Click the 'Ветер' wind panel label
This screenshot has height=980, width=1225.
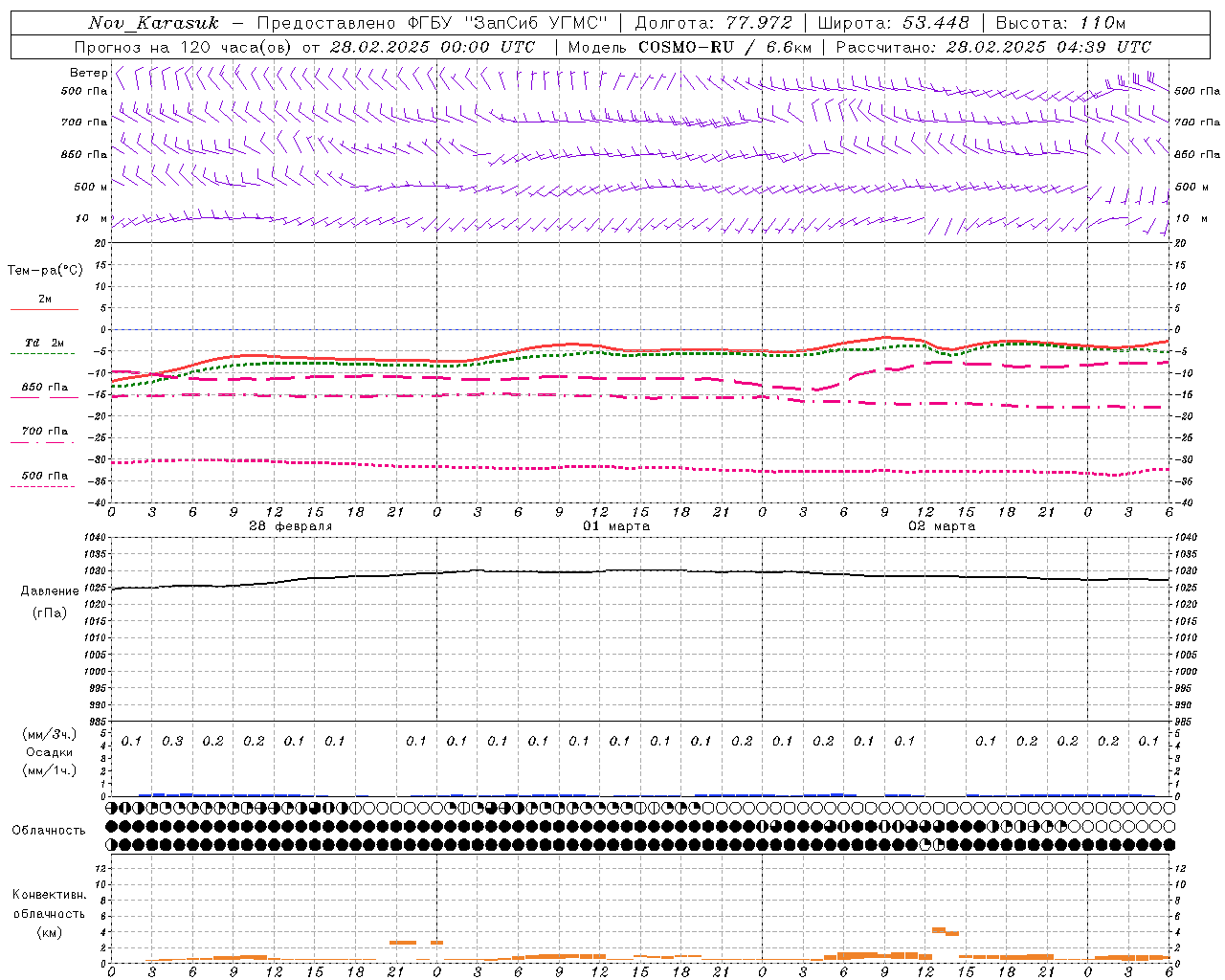pos(88,73)
